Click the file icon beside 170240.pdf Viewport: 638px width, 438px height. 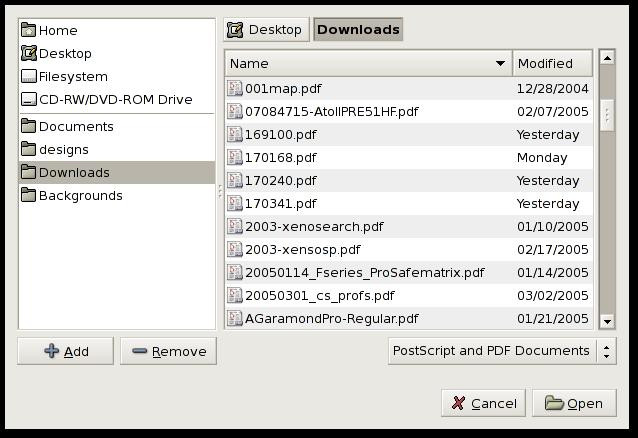click(x=235, y=180)
